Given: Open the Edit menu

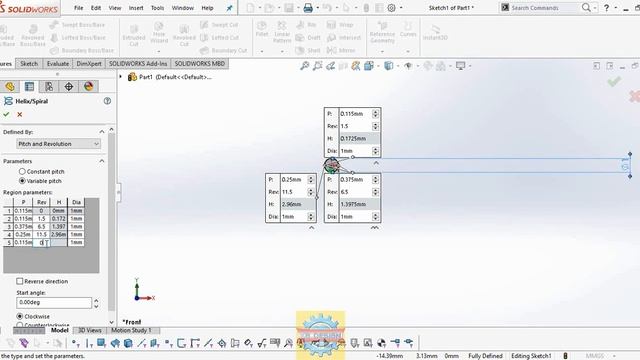Looking at the screenshot, I should pos(96,8).
